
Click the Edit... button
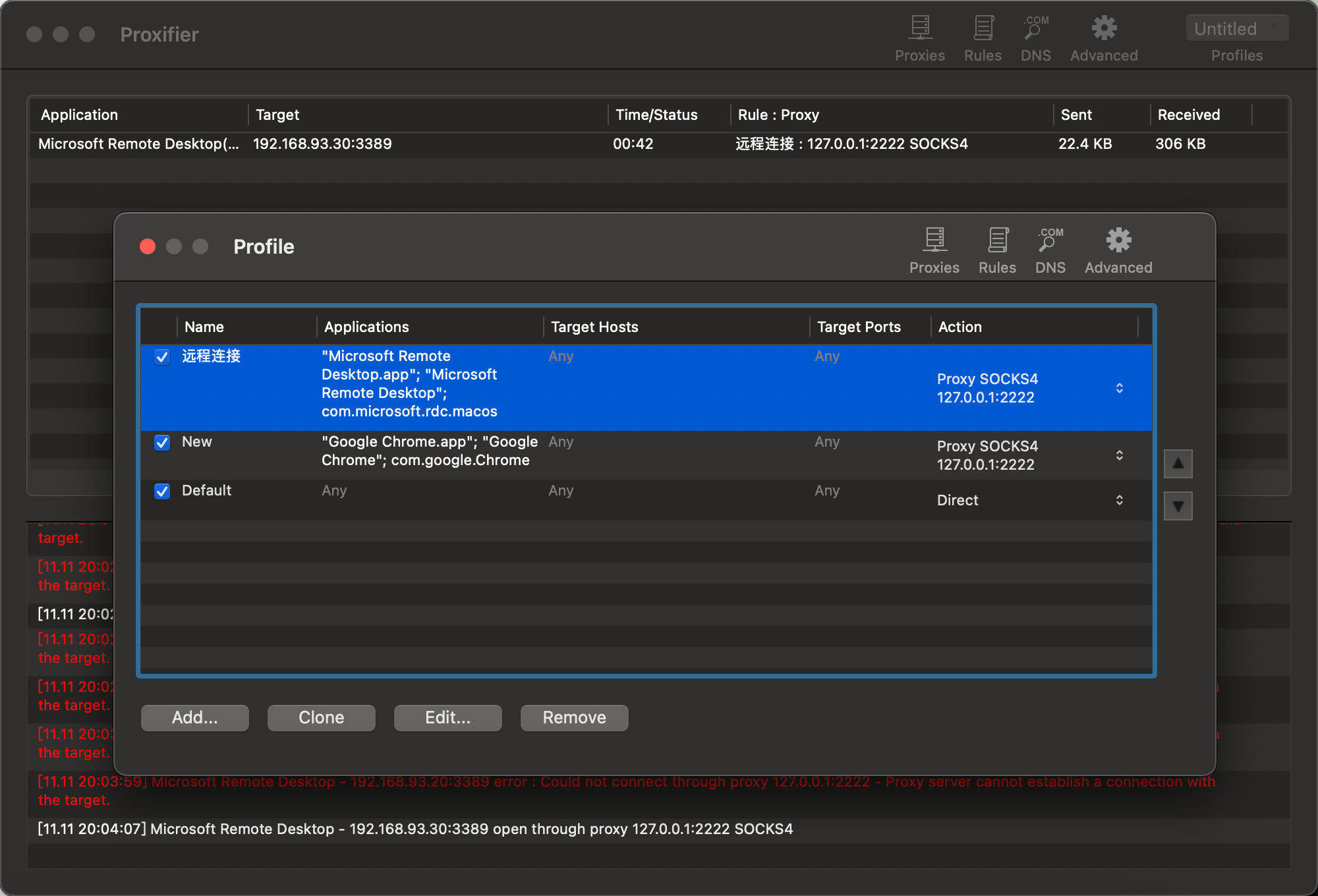[x=448, y=717]
